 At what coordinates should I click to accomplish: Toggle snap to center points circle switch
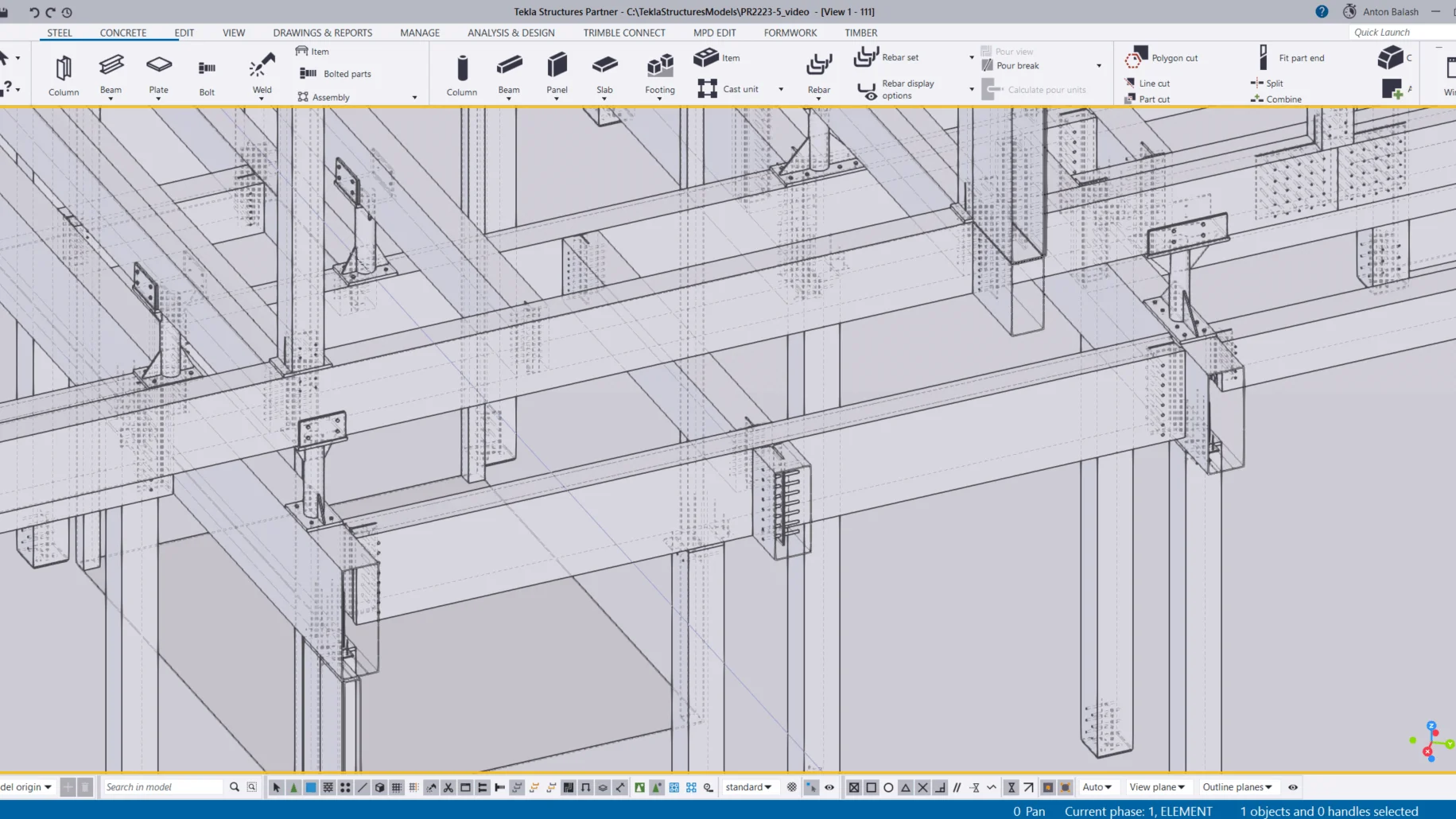coord(888,787)
